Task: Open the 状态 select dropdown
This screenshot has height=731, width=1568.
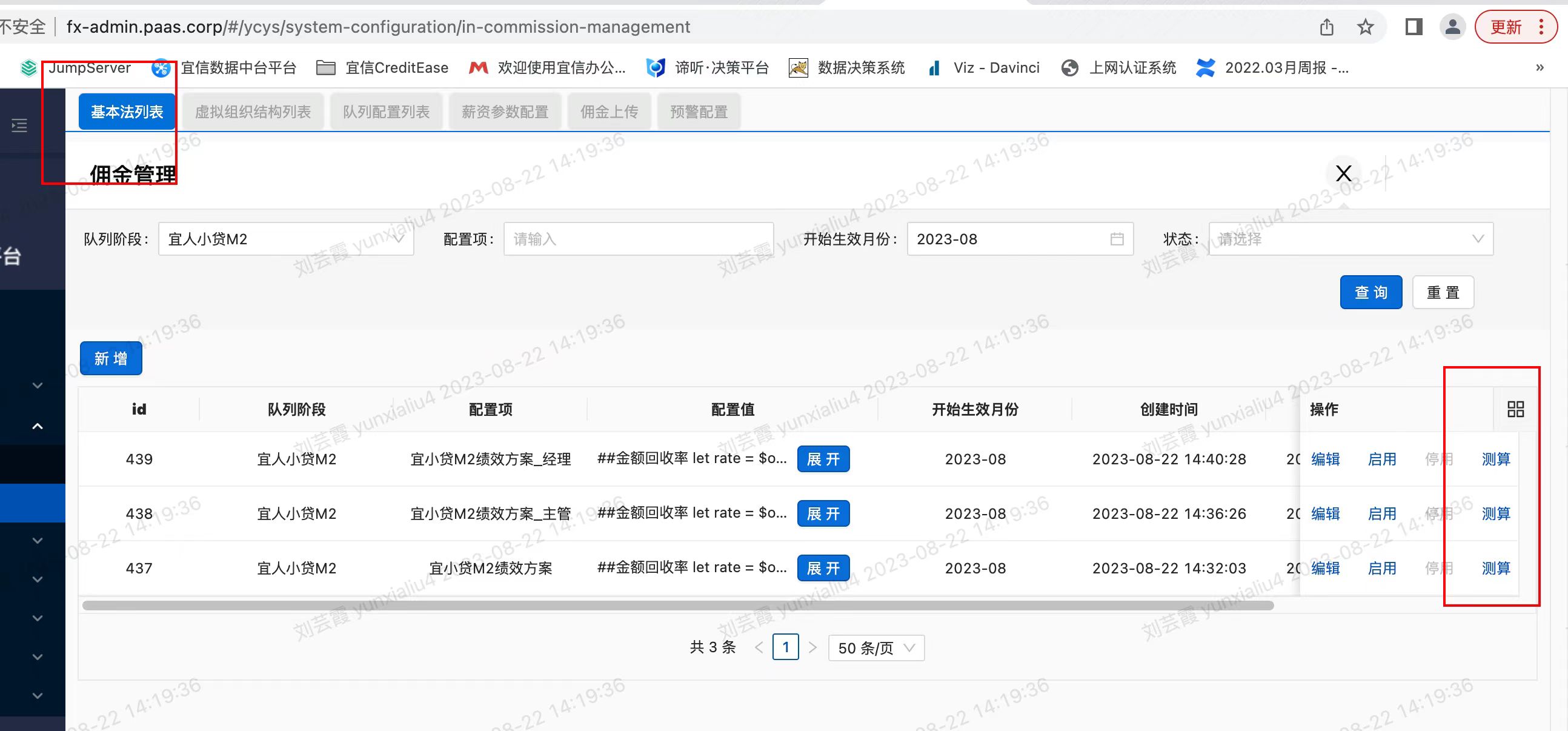Action: [x=1350, y=239]
